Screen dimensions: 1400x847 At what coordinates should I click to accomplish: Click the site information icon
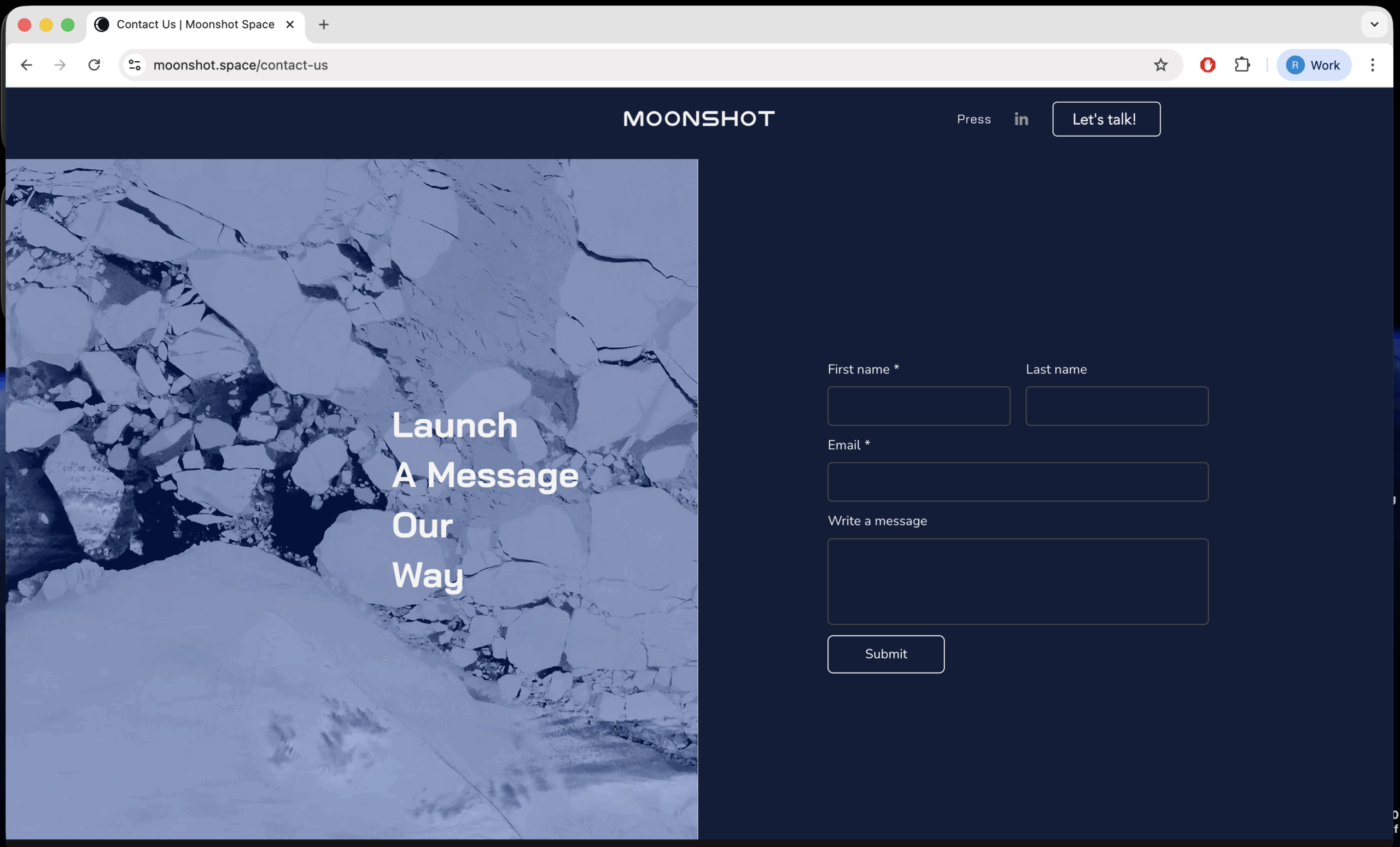(x=135, y=65)
